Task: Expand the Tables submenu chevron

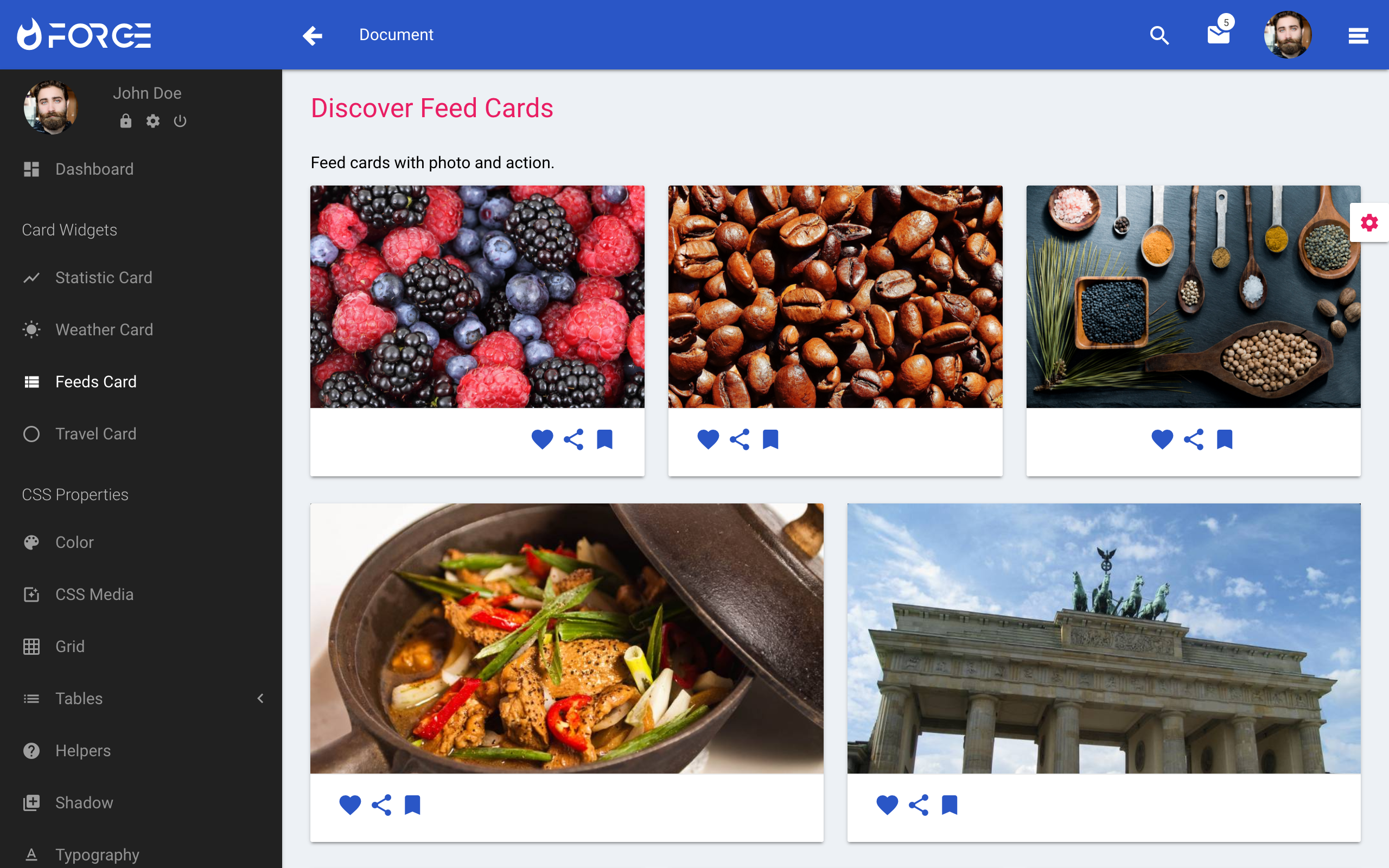Action: click(260, 698)
